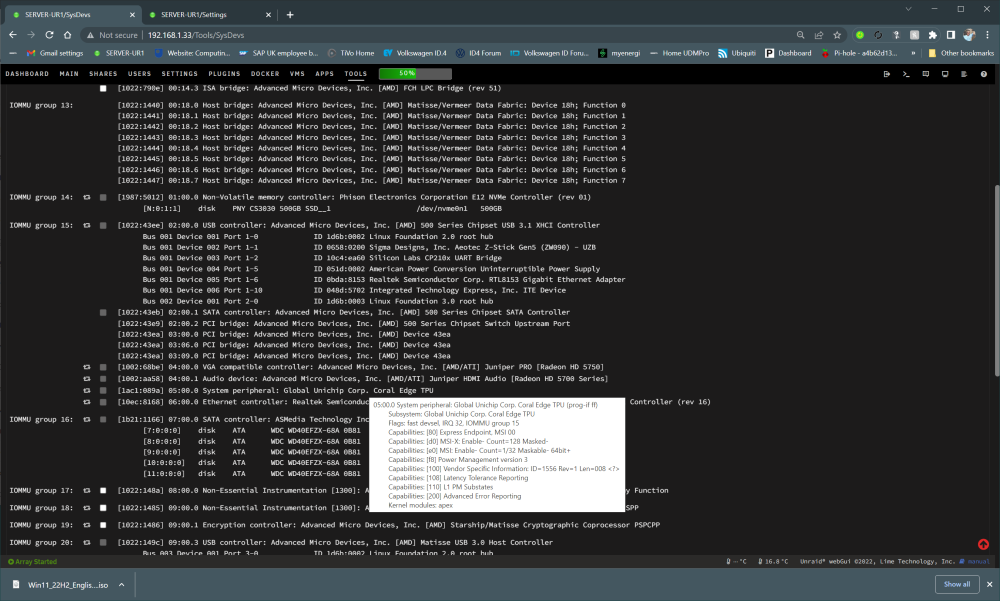This screenshot has width=1000, height=601.
Task: Check the IOMMU group 17 checkbox
Action: pos(103,491)
